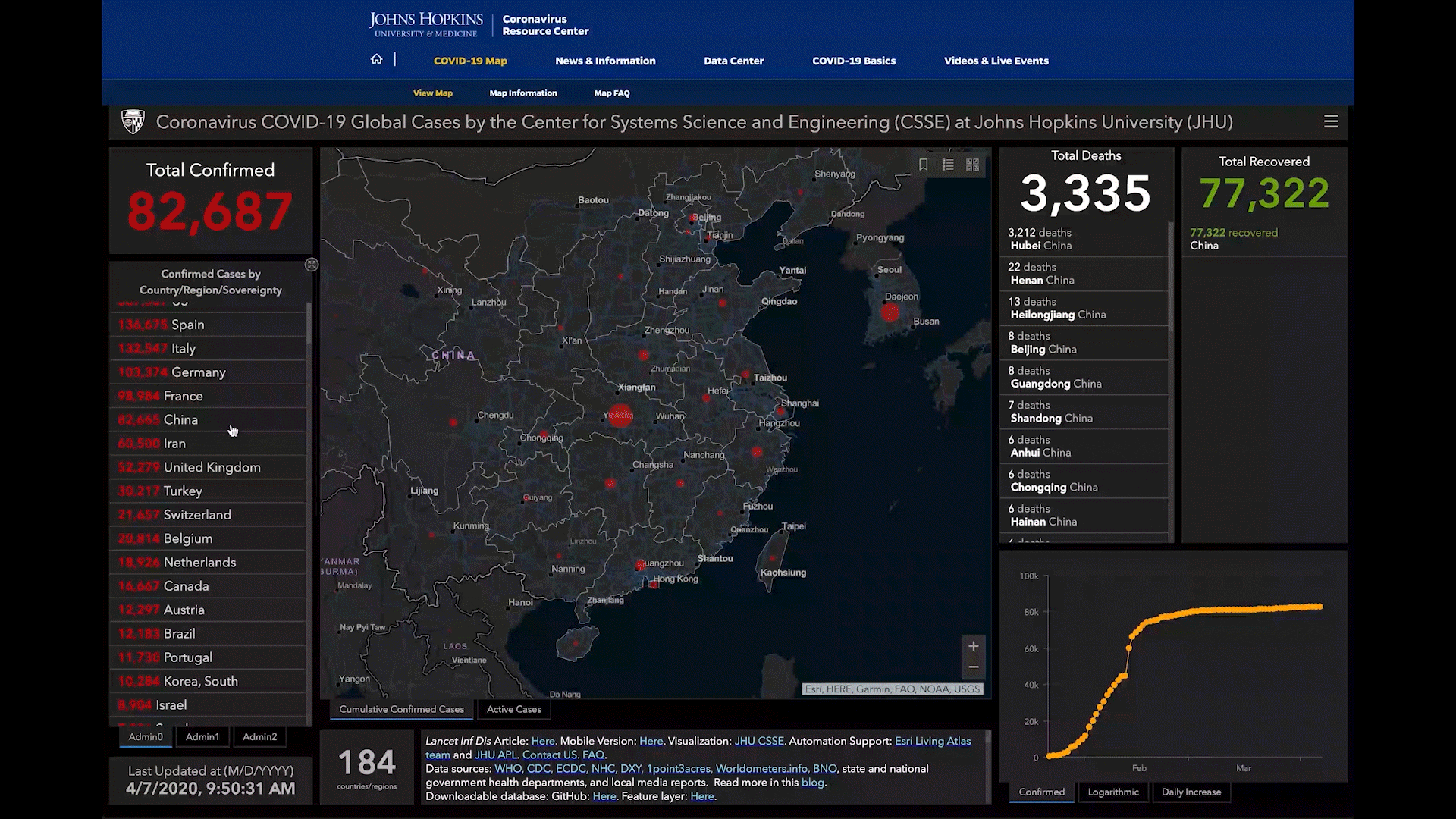Open the Contact US link
Screen dimensions: 1456x819
coord(550,755)
